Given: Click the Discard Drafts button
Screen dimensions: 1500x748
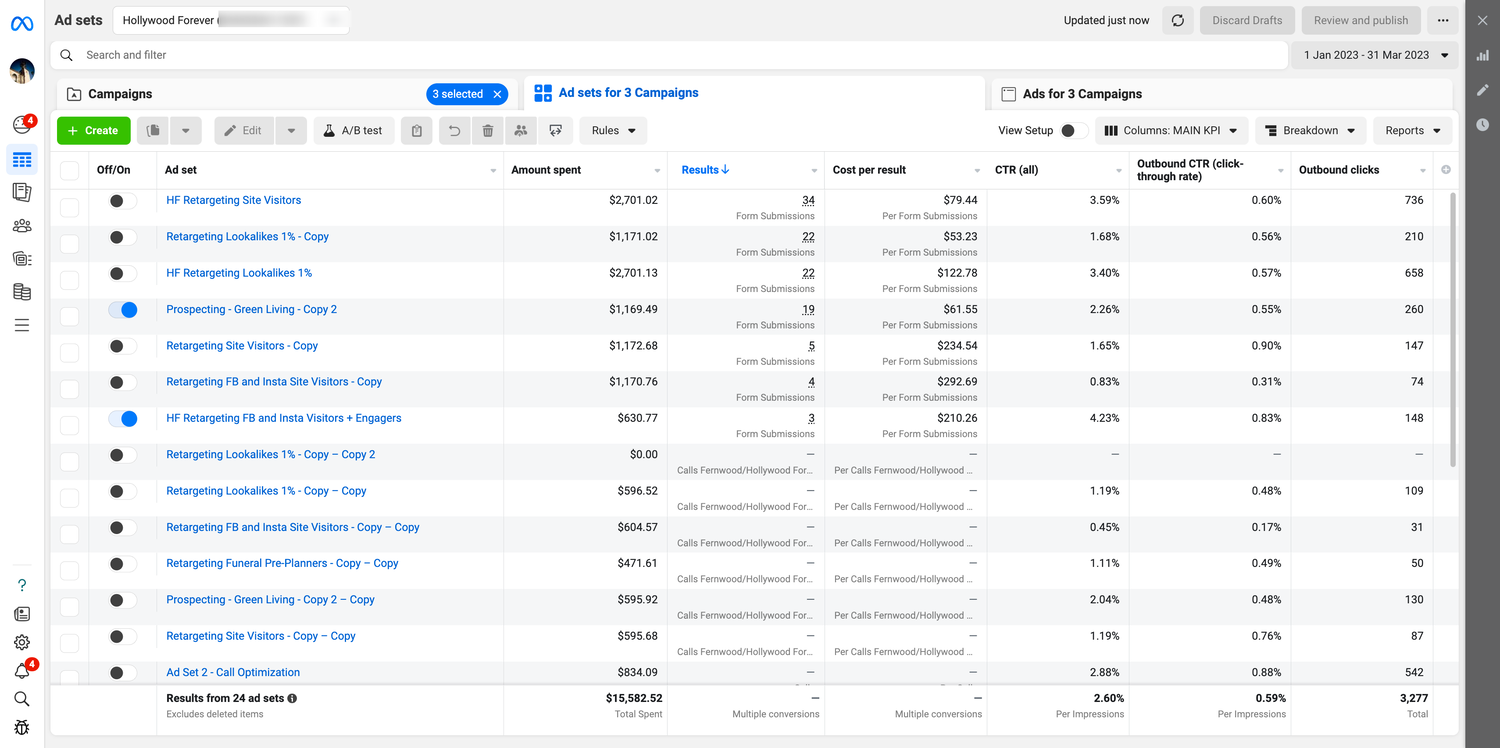Looking at the screenshot, I should pos(1247,20).
